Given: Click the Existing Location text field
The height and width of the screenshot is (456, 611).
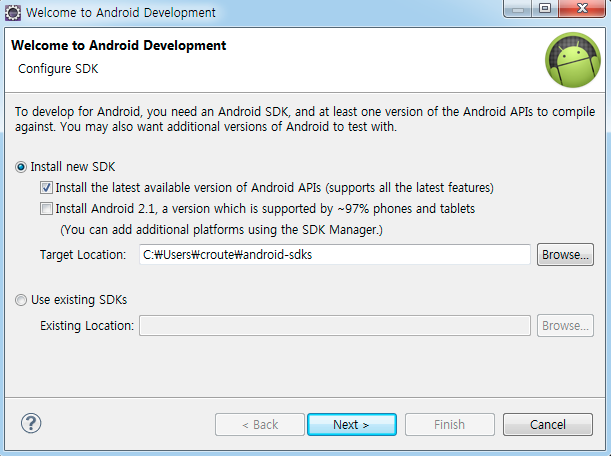Looking at the screenshot, I should 335,325.
